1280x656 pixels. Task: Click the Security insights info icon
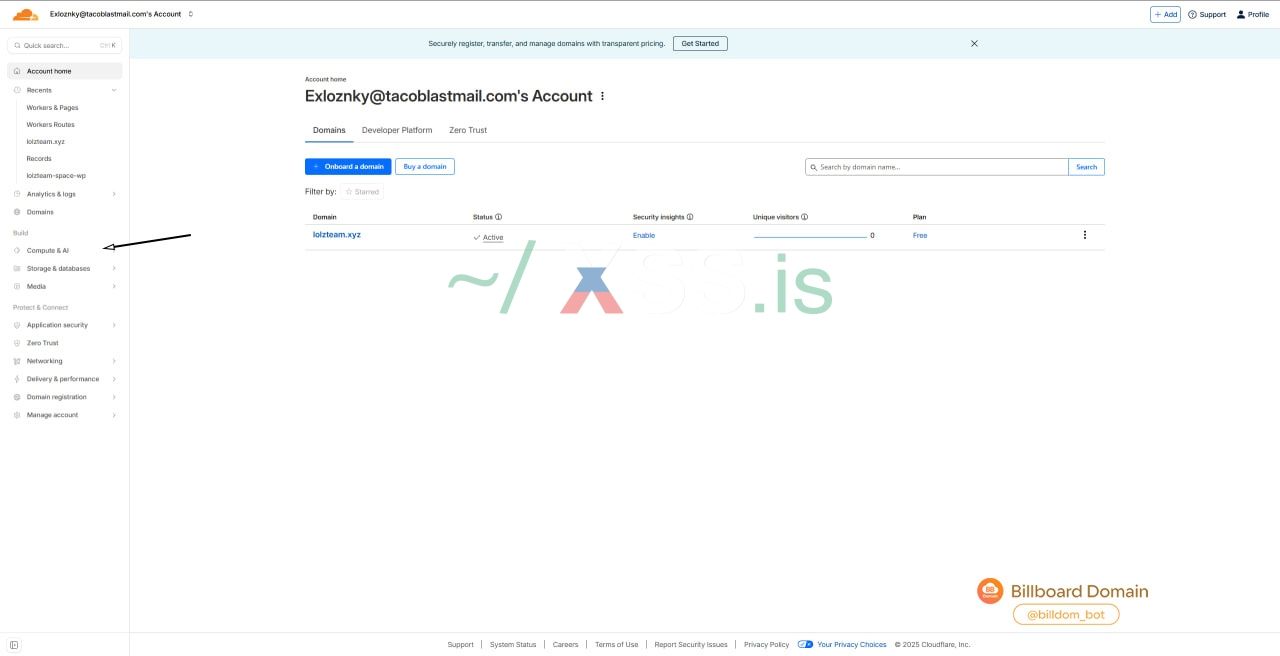tap(690, 217)
